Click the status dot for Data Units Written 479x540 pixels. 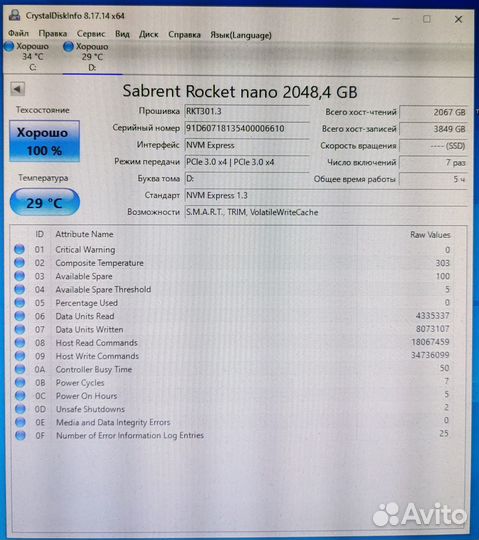[20, 330]
